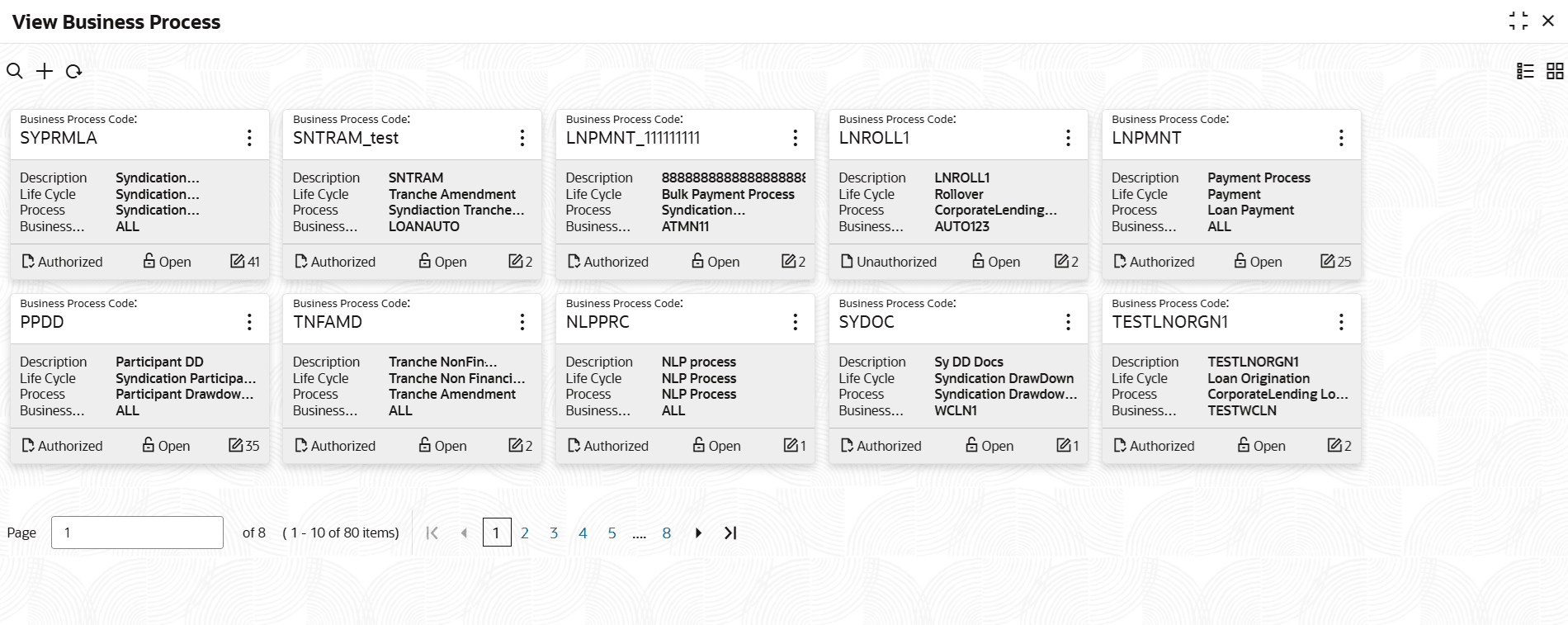The width and height of the screenshot is (1568, 625).
Task: Click the Authorized document icon on SYDOC card
Action: click(x=847, y=445)
